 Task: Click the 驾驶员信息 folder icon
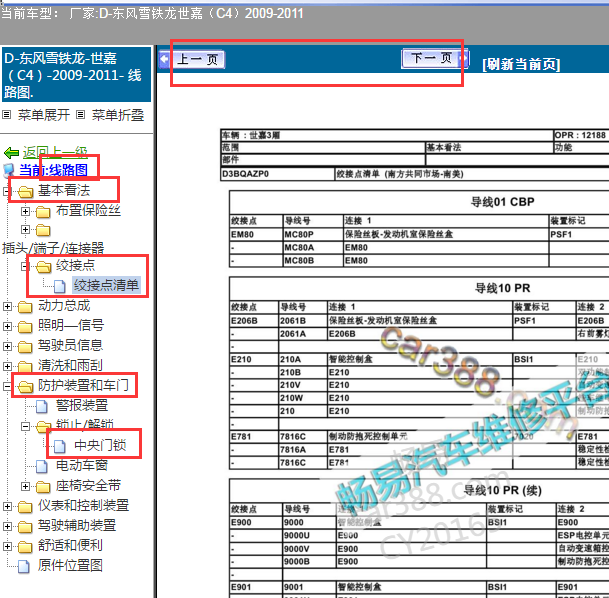(25, 347)
